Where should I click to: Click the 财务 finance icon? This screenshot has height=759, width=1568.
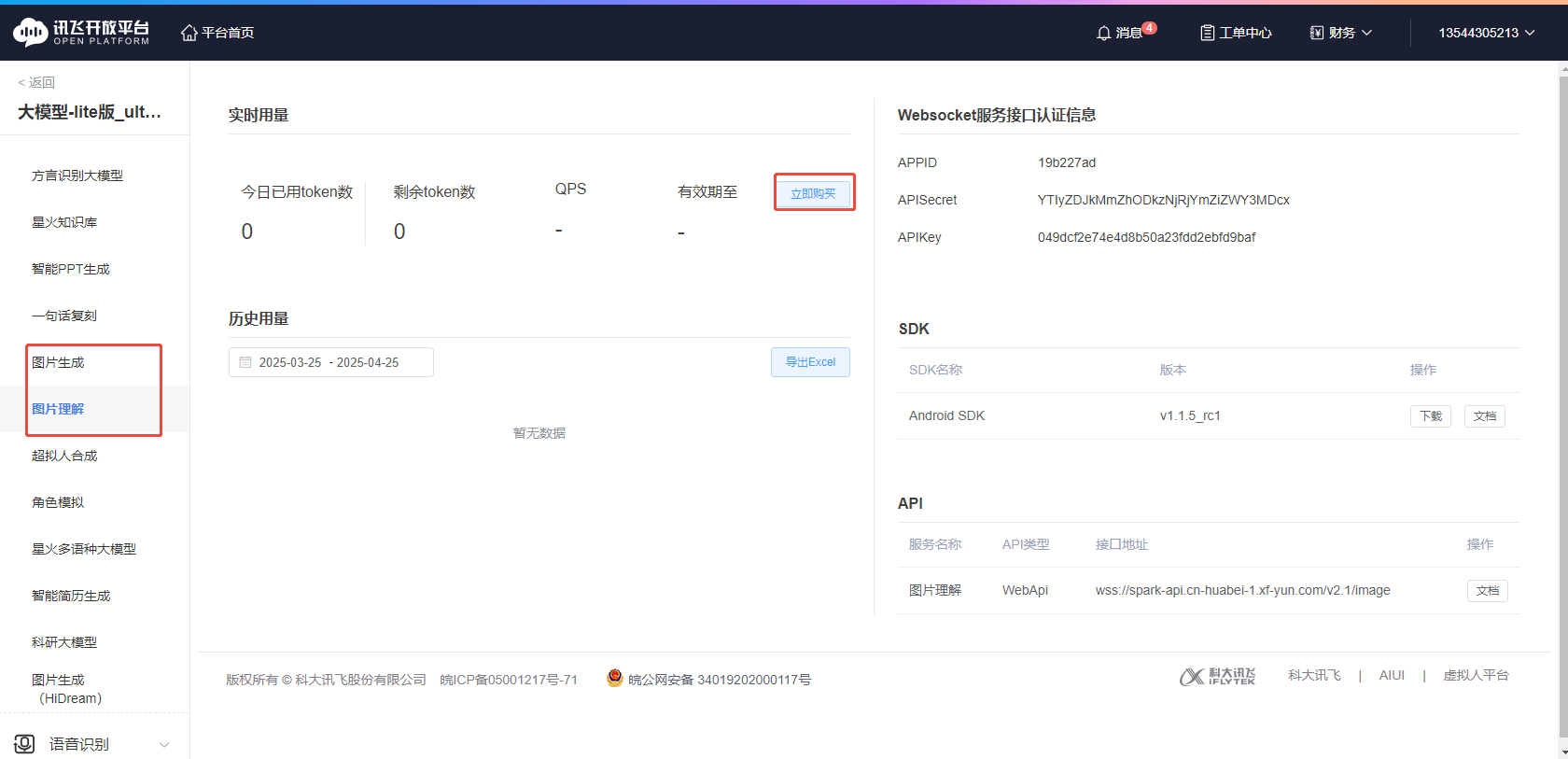pos(1317,33)
